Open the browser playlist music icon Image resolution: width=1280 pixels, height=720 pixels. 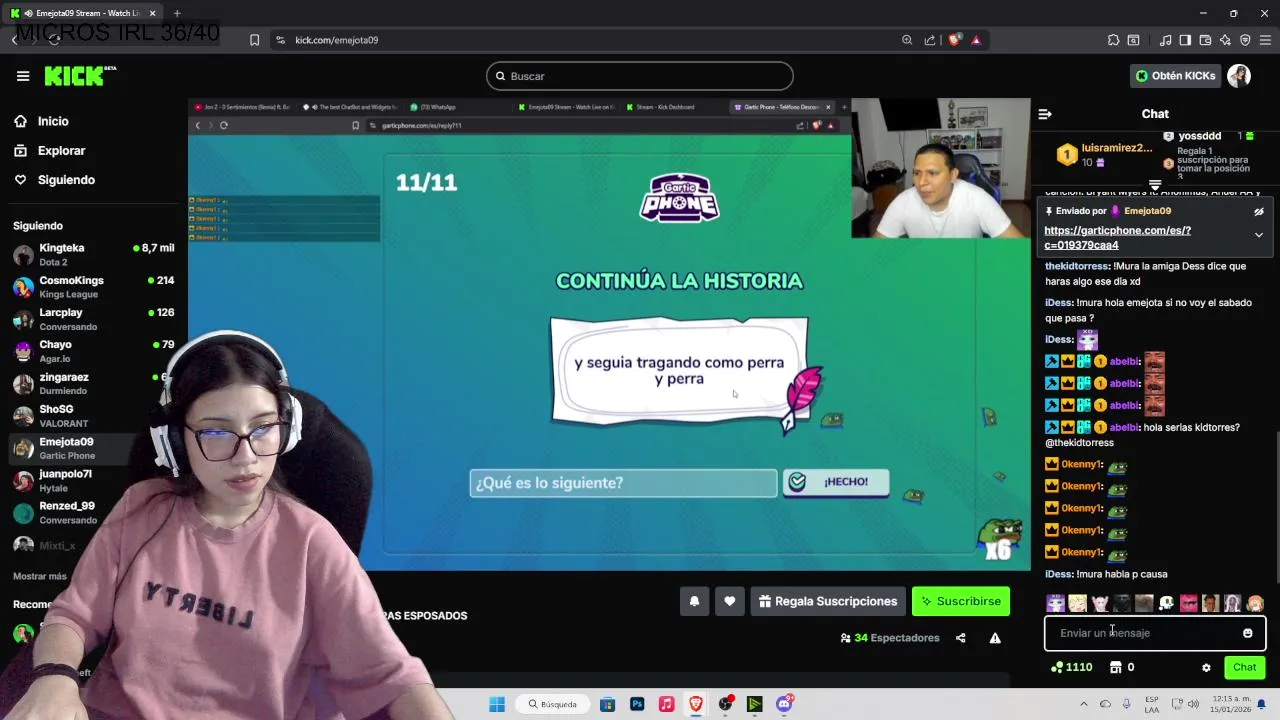pos(1165,40)
